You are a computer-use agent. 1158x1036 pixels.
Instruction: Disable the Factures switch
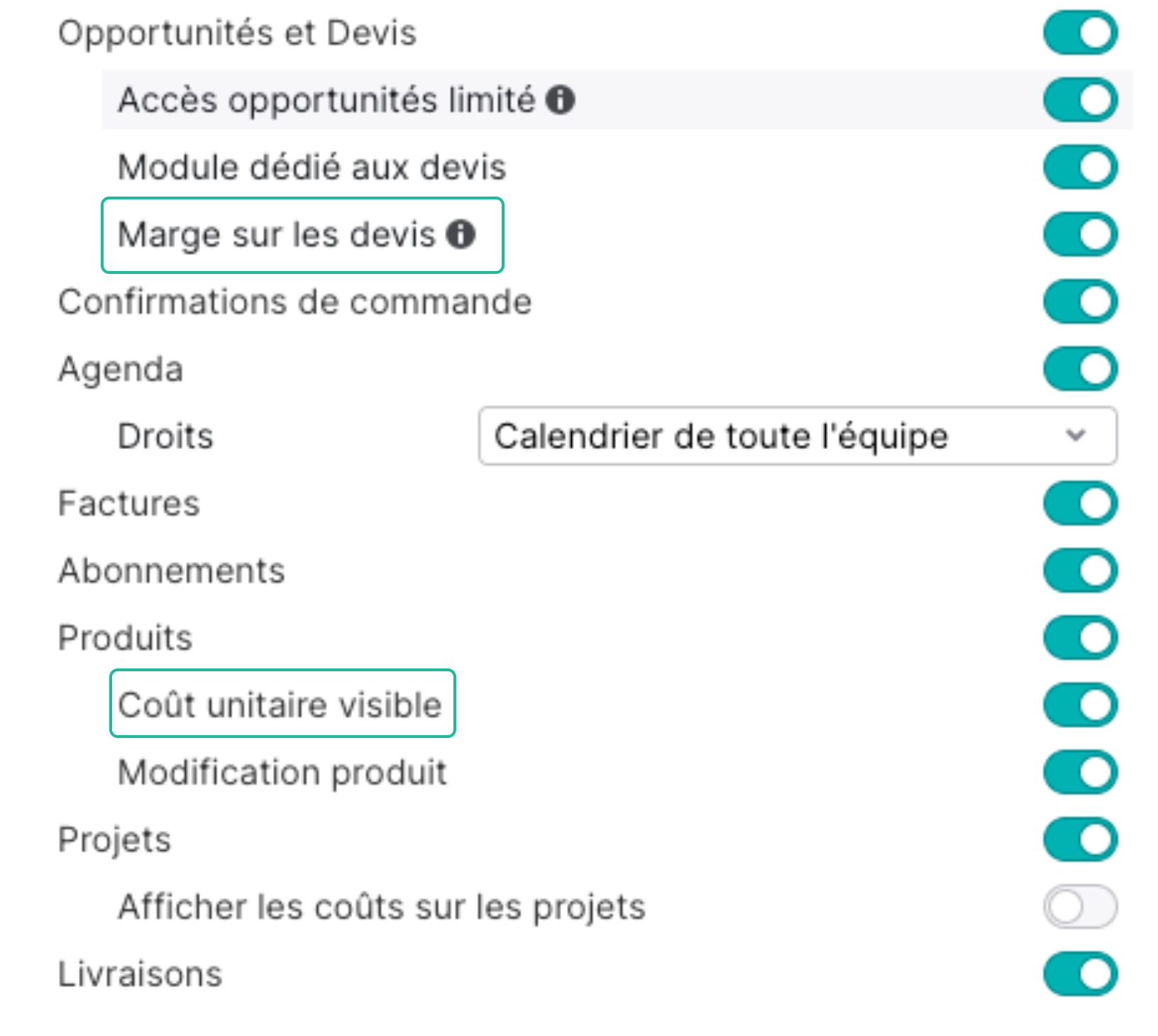coord(1079,502)
